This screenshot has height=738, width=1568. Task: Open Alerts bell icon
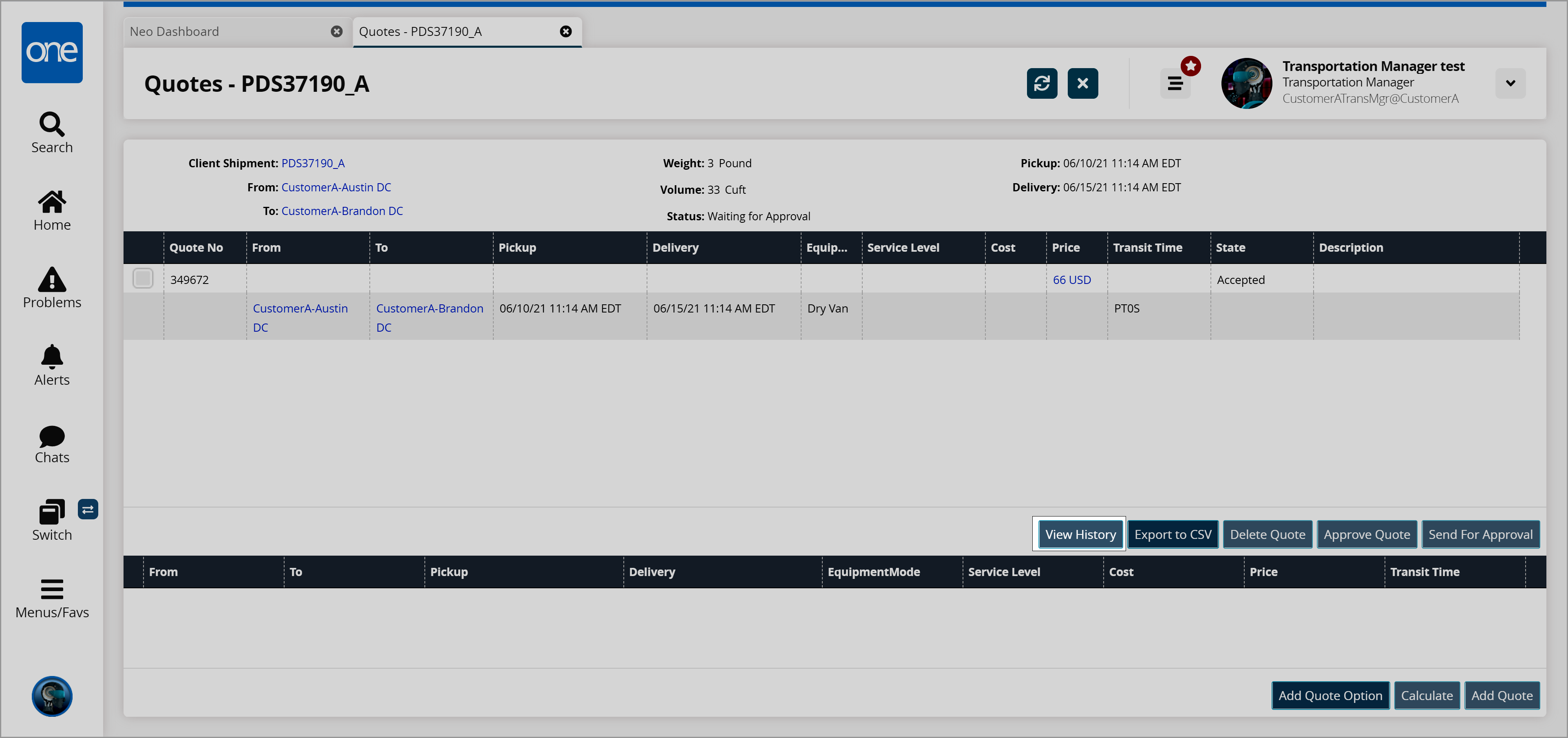tap(52, 357)
